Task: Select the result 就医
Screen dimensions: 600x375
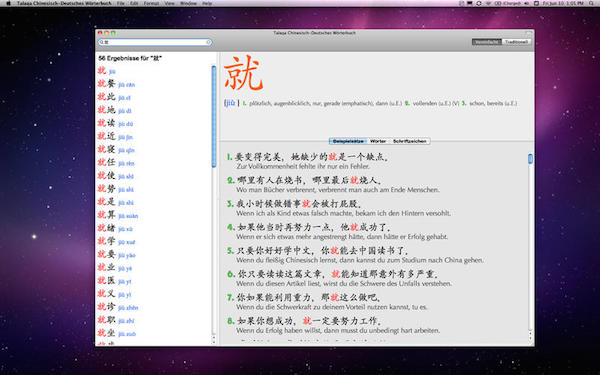Action: pos(114,280)
